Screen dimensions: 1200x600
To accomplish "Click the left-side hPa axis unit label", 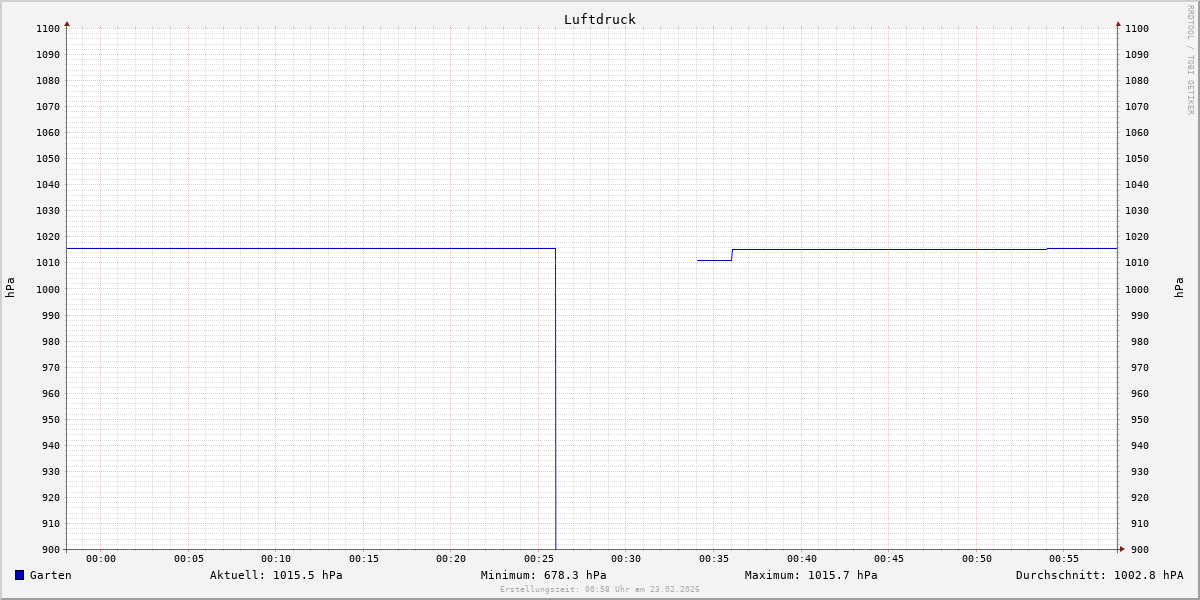I will point(10,288).
